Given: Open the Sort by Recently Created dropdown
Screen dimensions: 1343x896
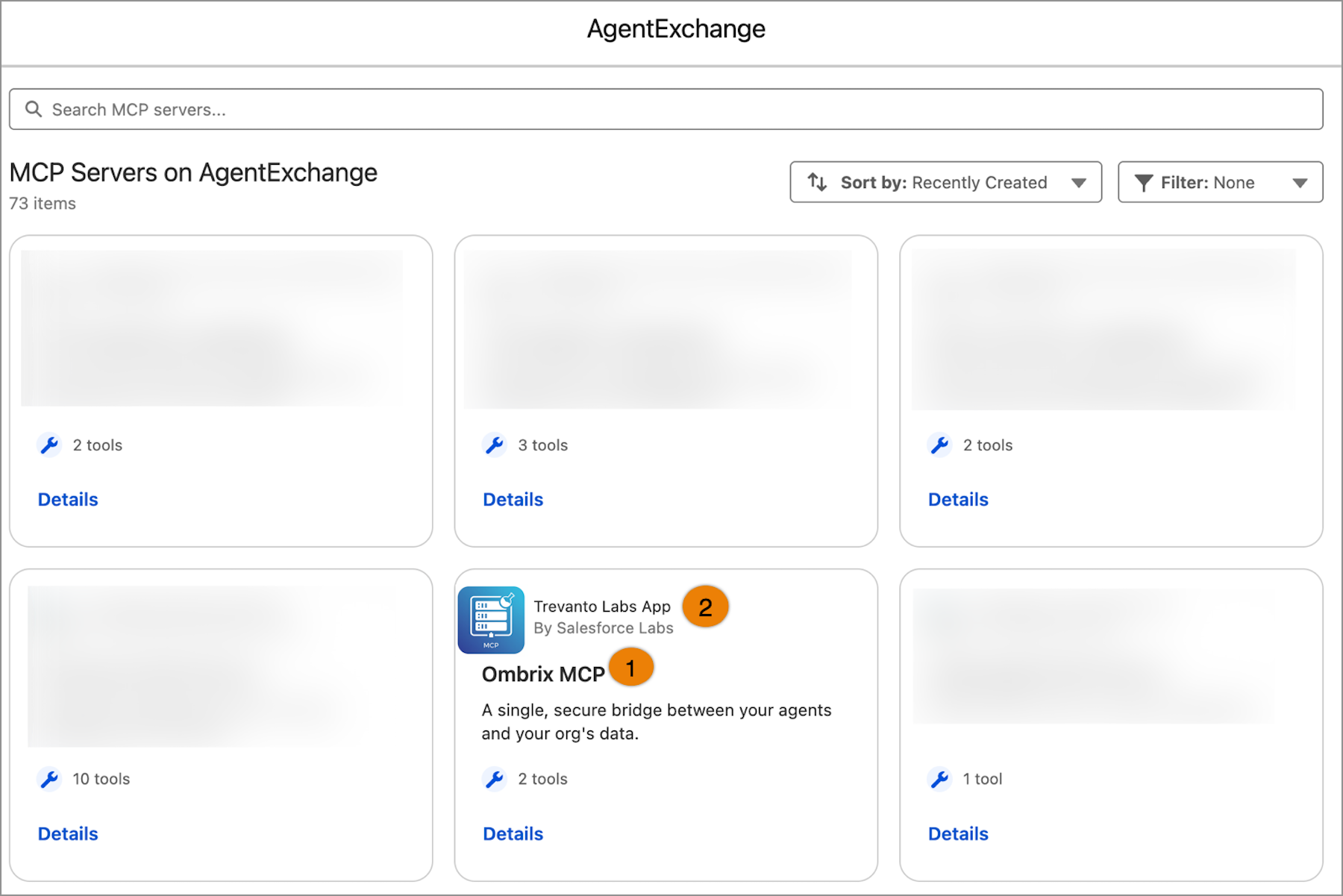Looking at the screenshot, I should point(945,182).
